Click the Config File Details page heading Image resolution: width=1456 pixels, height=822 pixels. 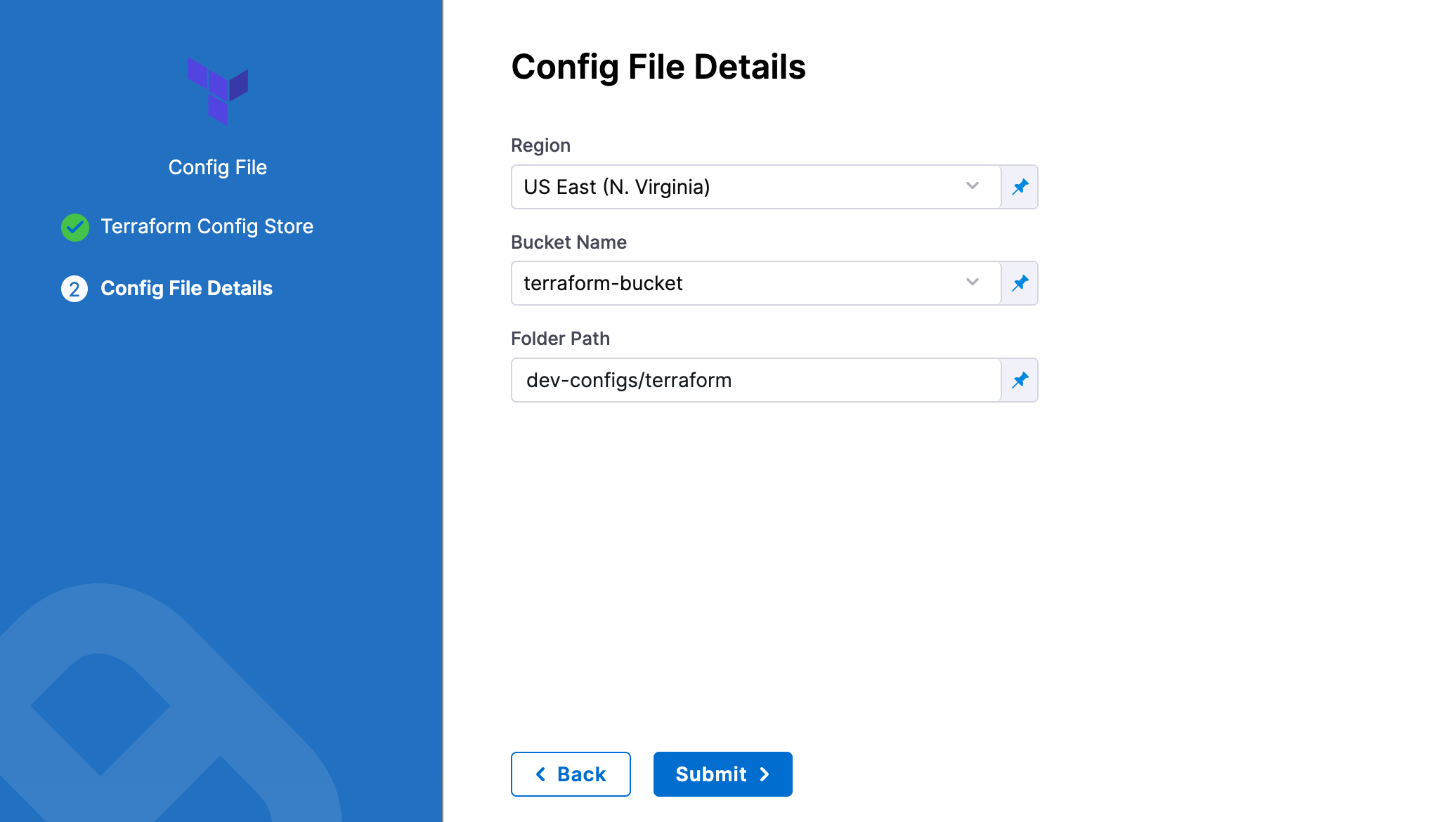658,67
